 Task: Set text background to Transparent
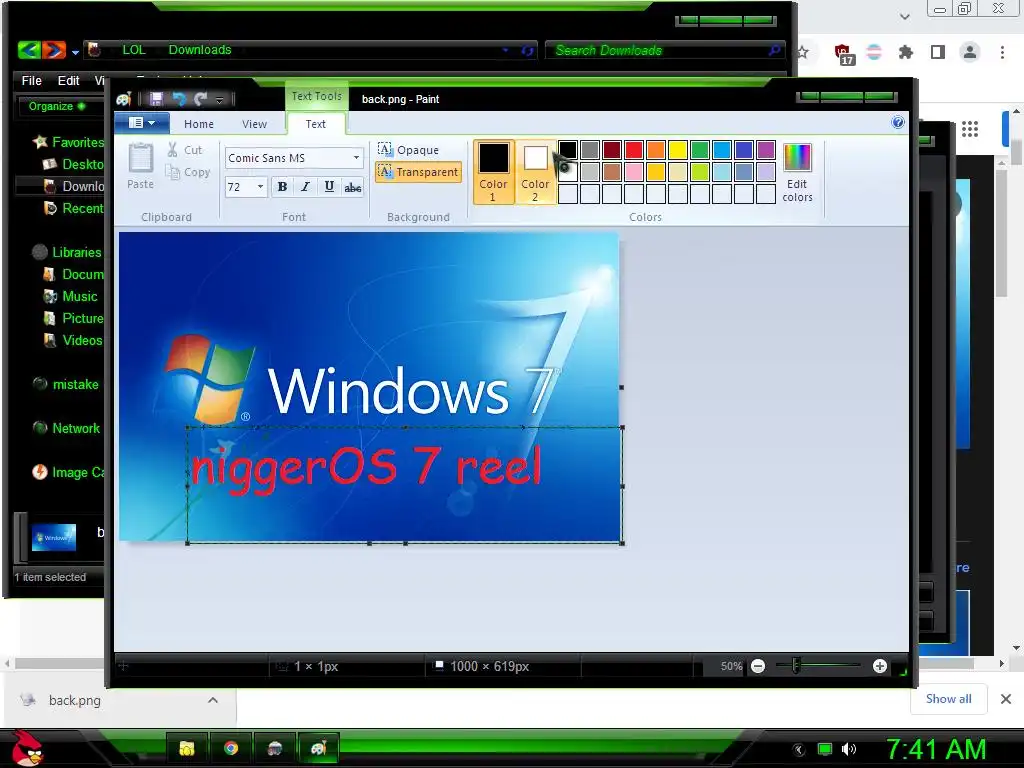[419, 172]
